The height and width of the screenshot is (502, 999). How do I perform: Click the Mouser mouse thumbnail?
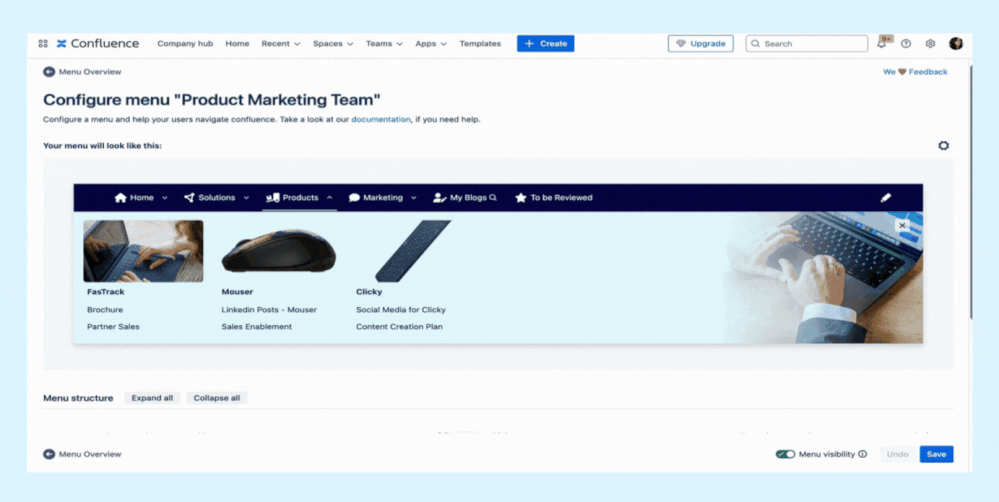point(278,251)
